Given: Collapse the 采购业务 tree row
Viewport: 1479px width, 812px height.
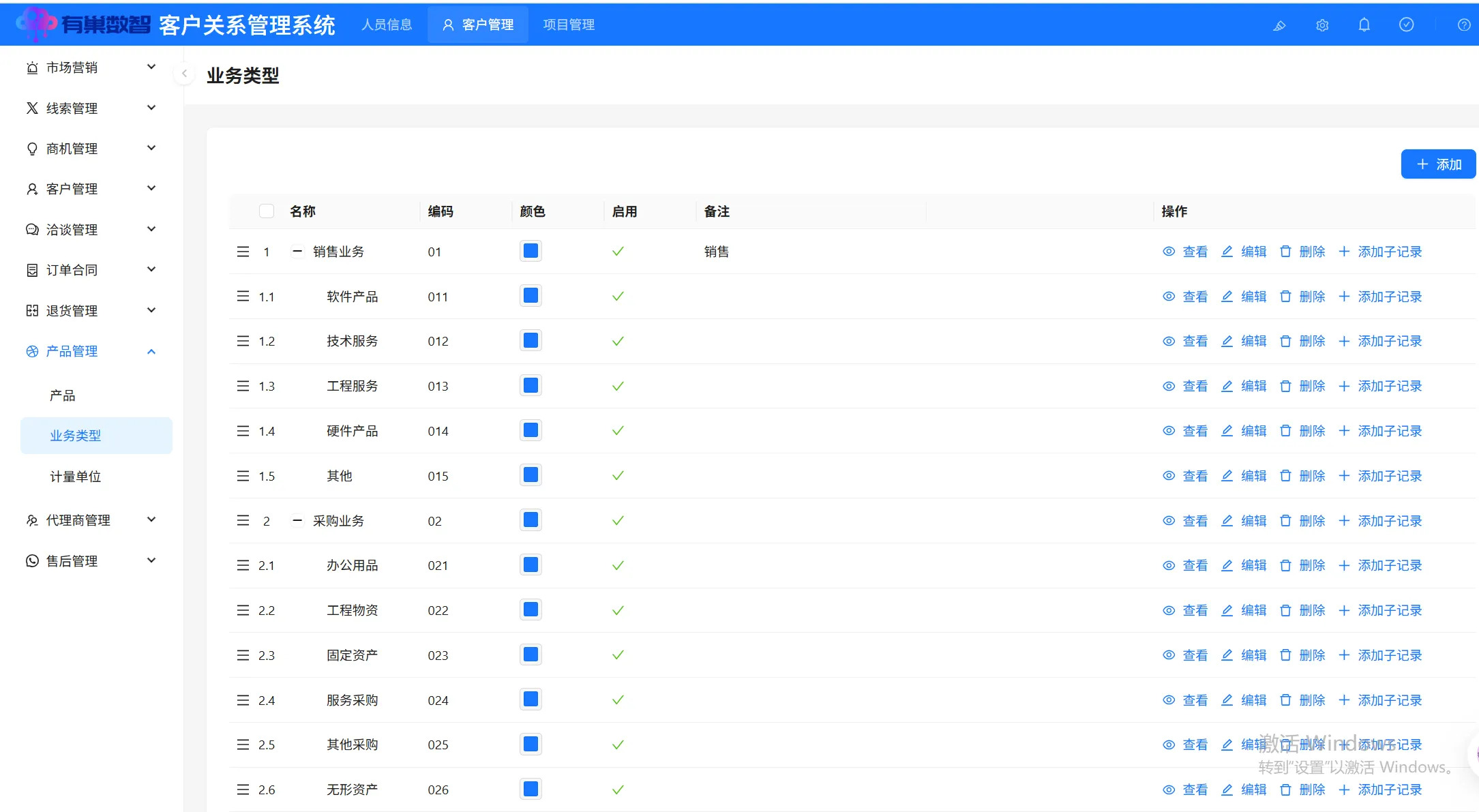Looking at the screenshot, I should (297, 521).
